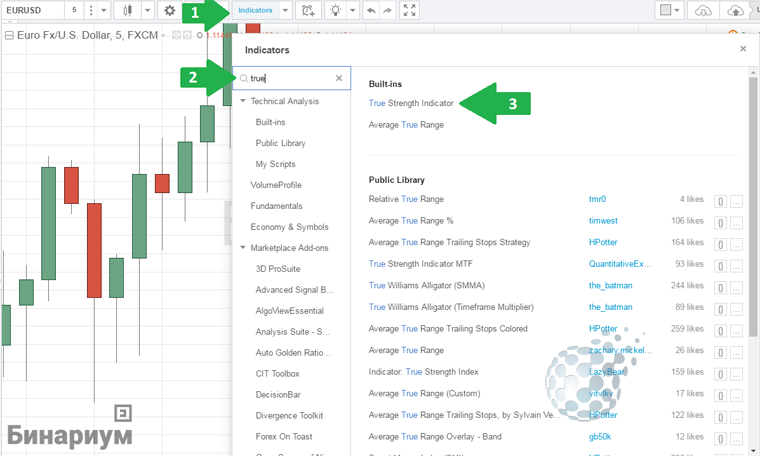Image resolution: width=760 pixels, height=456 pixels.
Task: Open more options for Average True Range %
Action: pyautogui.click(x=736, y=223)
